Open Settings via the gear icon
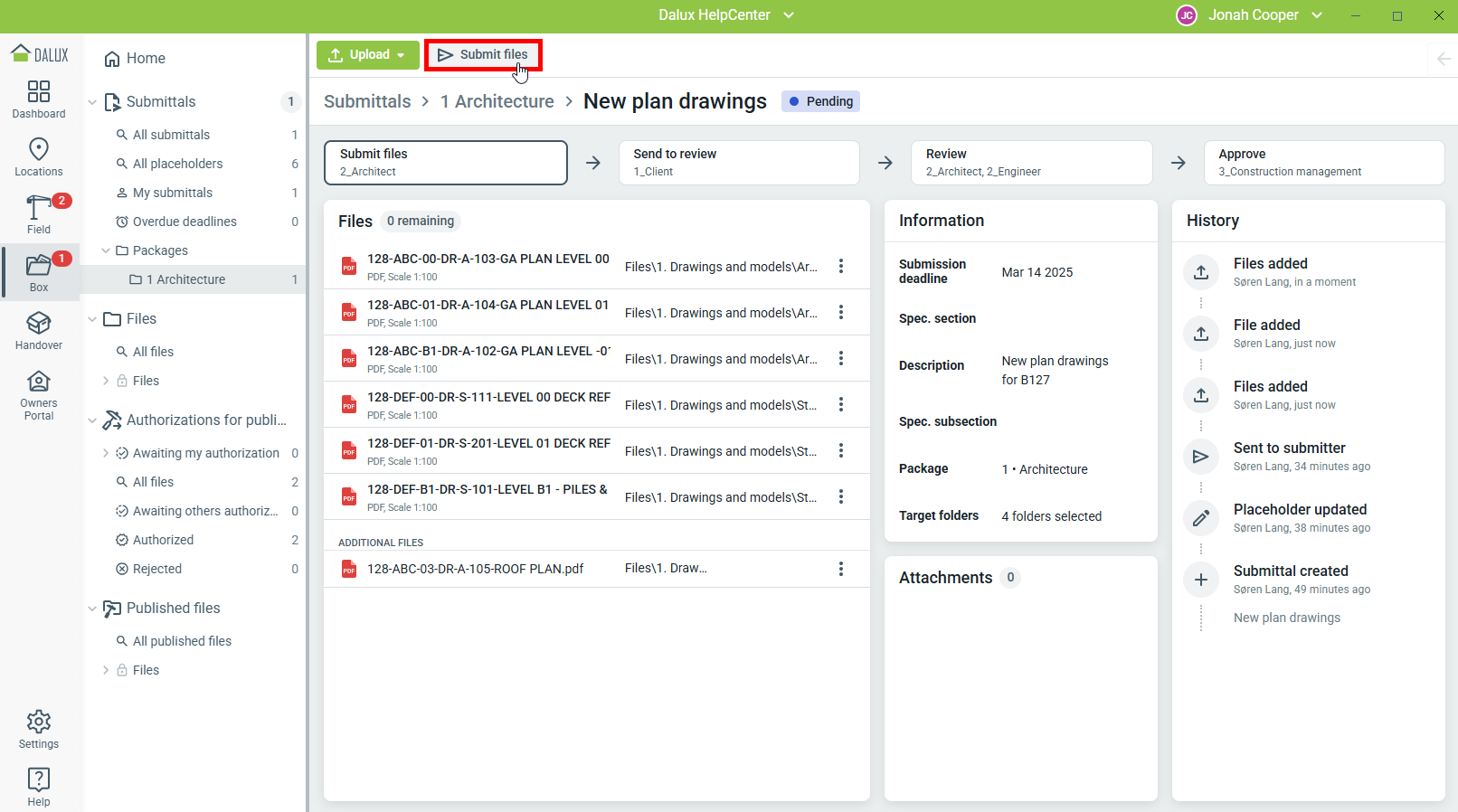Viewport: 1458px width, 812px height. (39, 730)
